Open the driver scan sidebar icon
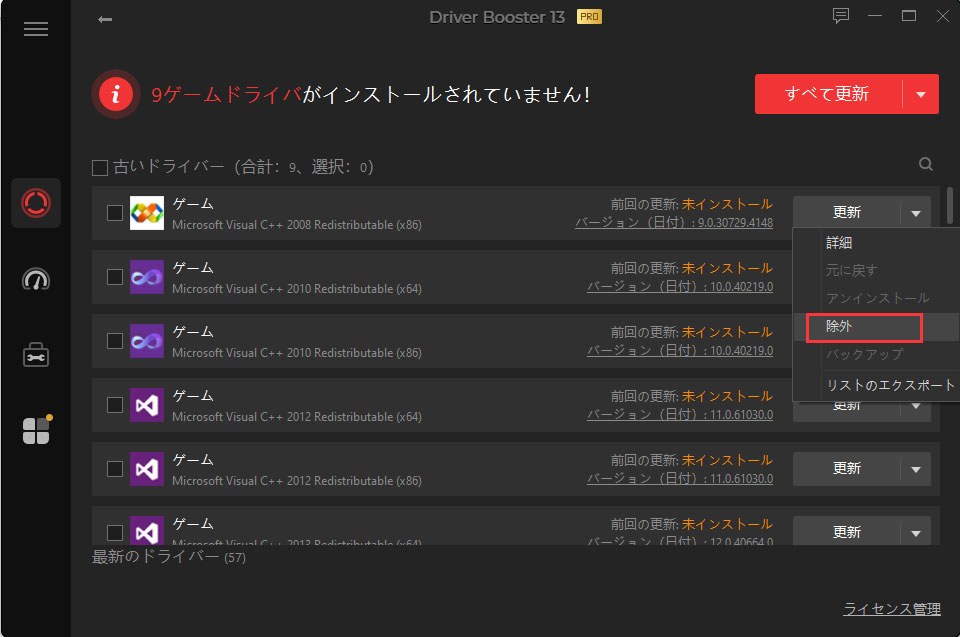This screenshot has height=637, width=960. 36,203
